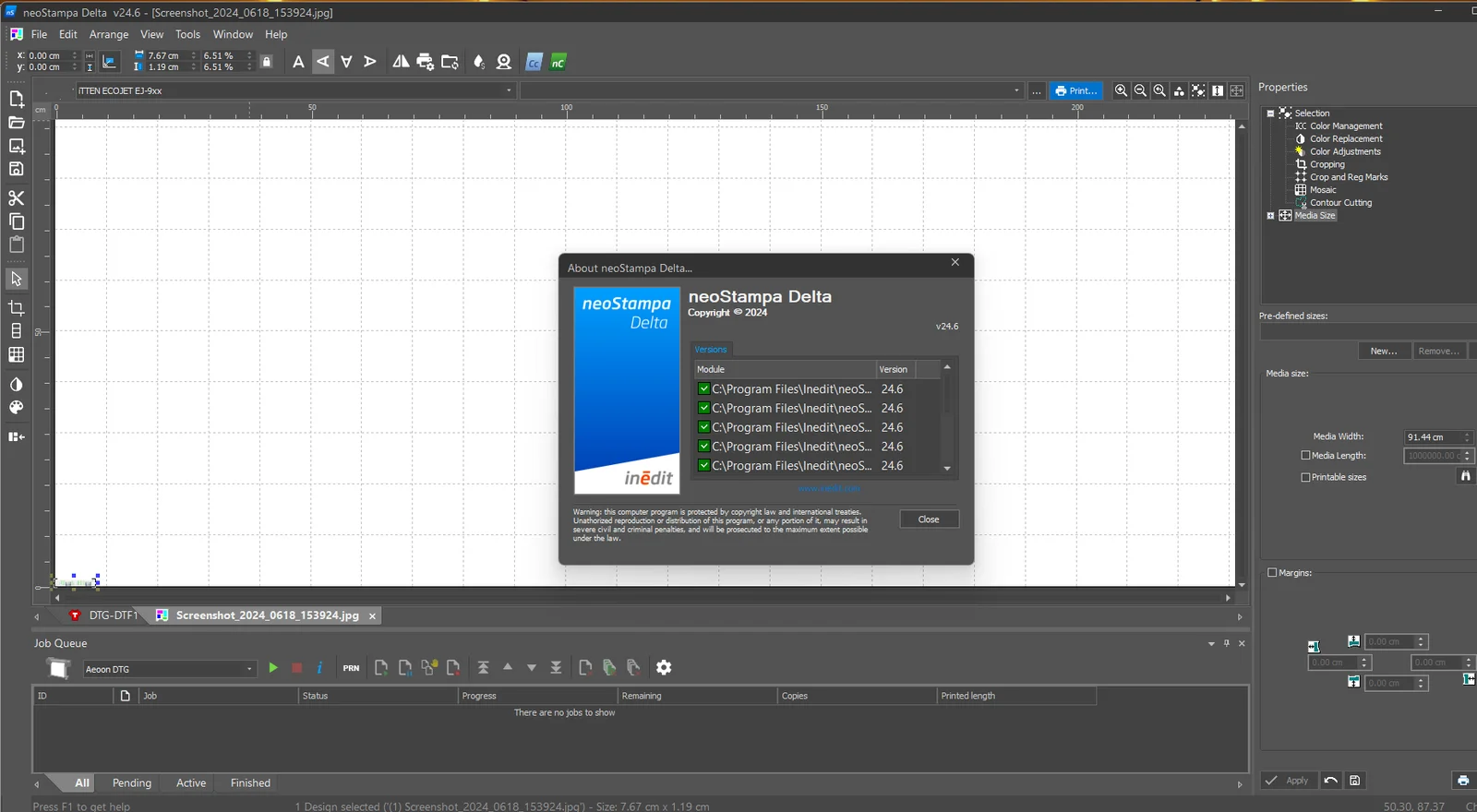Toggle checkbox of fourth module row

(703, 447)
